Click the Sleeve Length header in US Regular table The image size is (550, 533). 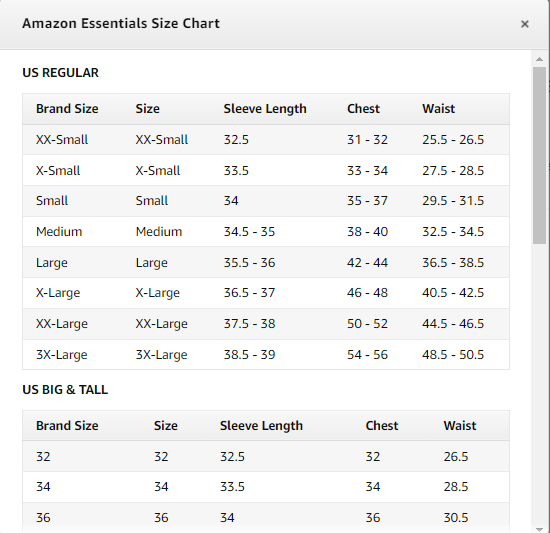265,109
